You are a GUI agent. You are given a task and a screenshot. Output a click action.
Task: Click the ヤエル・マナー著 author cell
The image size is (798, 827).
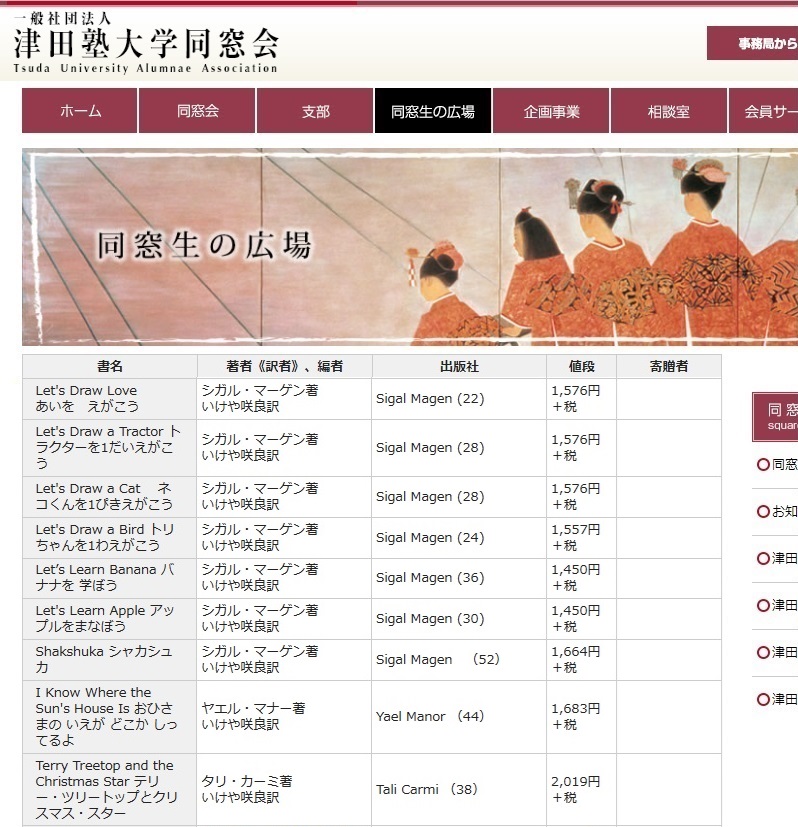click(x=284, y=717)
